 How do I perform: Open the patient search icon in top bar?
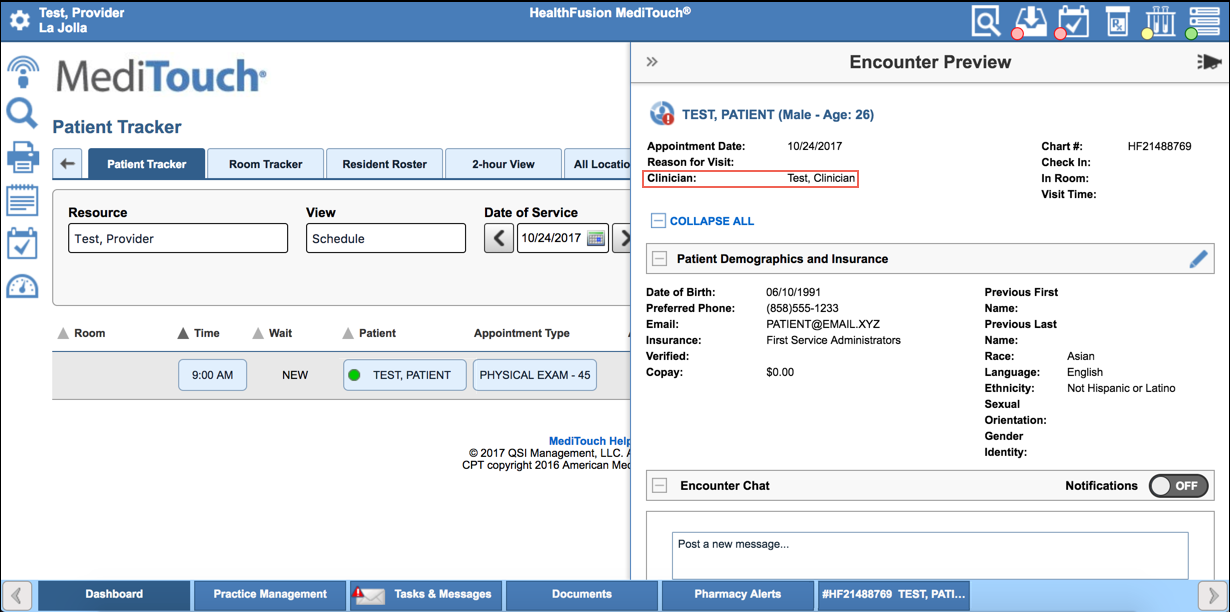tap(986, 21)
